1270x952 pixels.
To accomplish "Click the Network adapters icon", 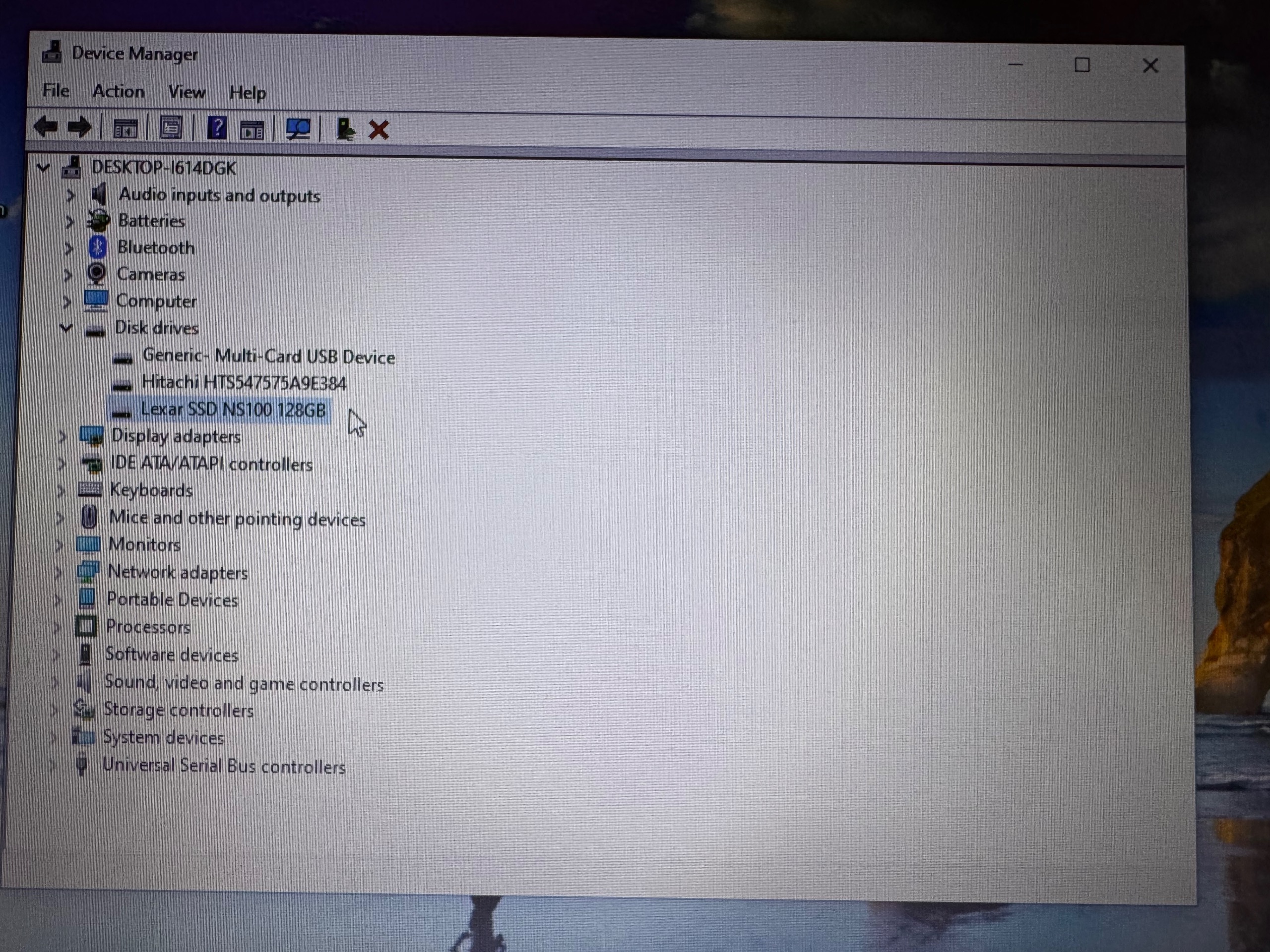I will click(x=88, y=571).
